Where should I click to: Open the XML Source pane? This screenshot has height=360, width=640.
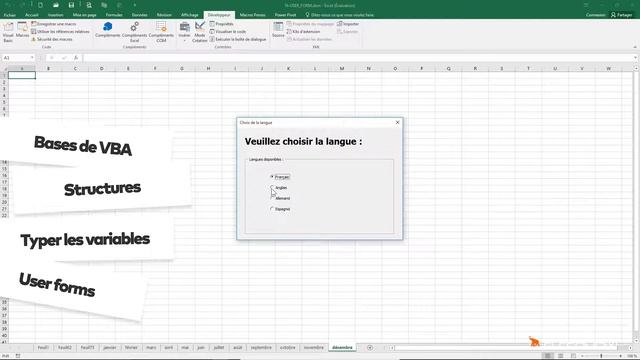[x=278, y=30]
